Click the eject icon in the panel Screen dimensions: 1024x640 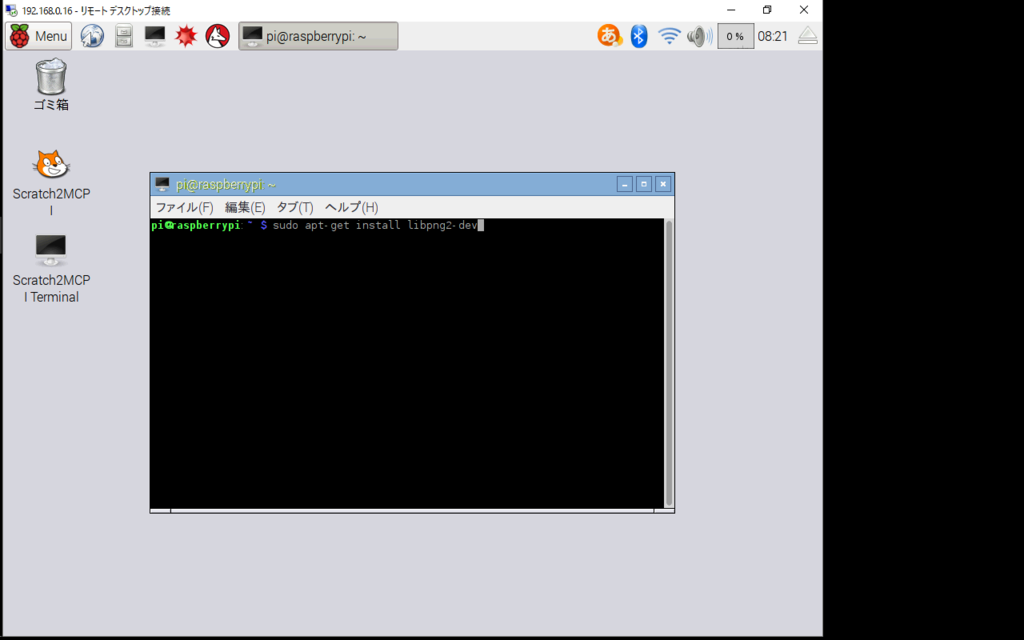pos(808,36)
